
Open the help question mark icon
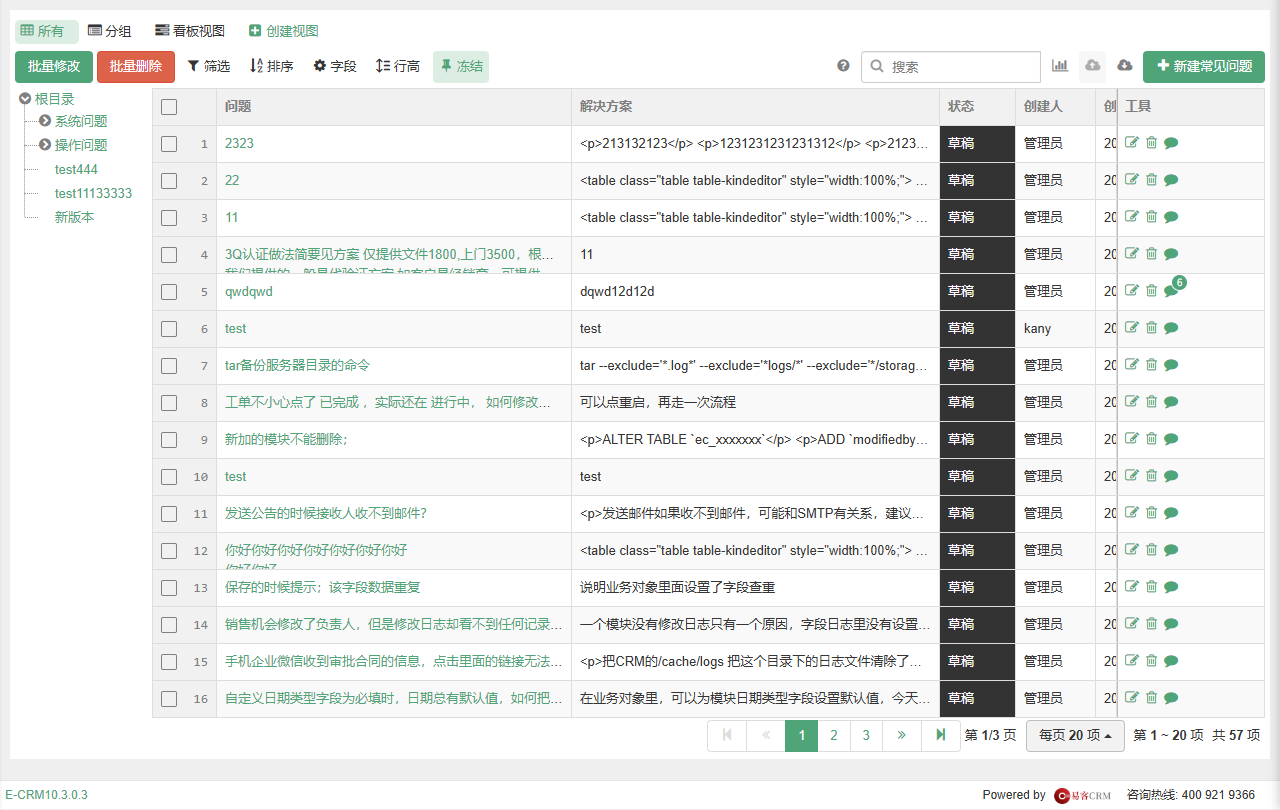pyautogui.click(x=843, y=66)
